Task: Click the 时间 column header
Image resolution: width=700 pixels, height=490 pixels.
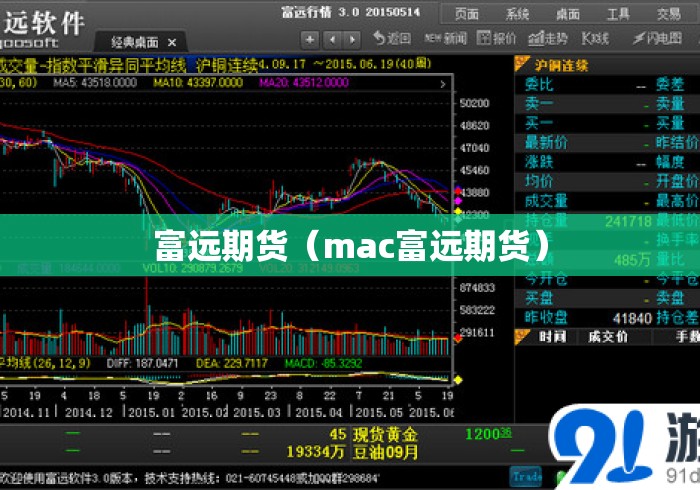Action: (x=553, y=337)
